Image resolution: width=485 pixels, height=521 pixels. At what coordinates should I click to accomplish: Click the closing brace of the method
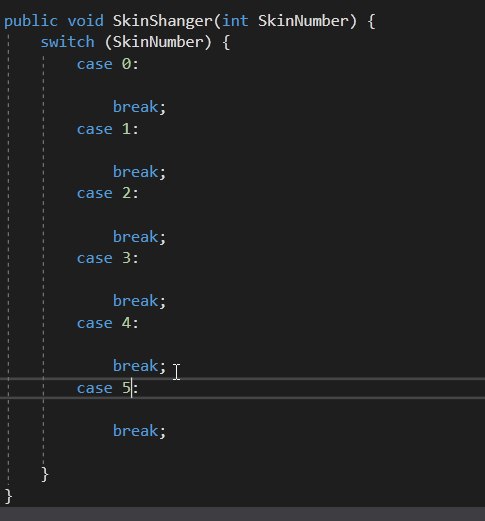[9, 496]
